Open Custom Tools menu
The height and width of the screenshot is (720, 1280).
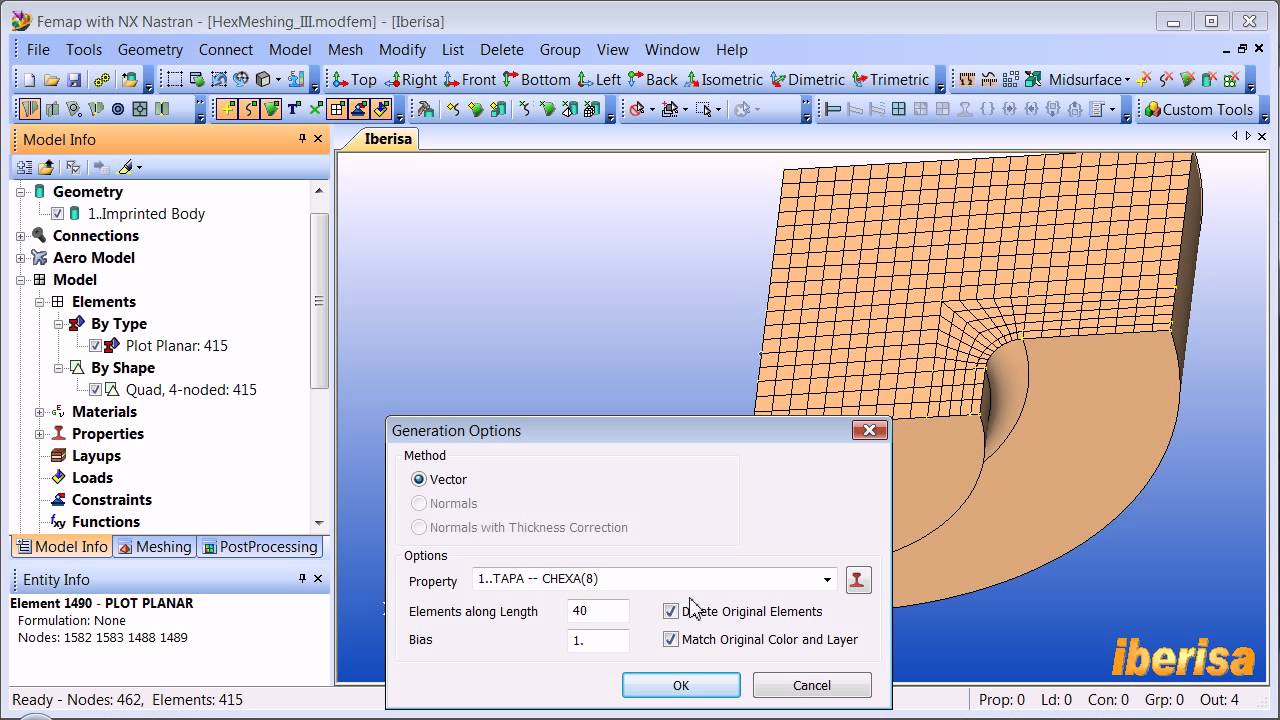click(x=1198, y=110)
